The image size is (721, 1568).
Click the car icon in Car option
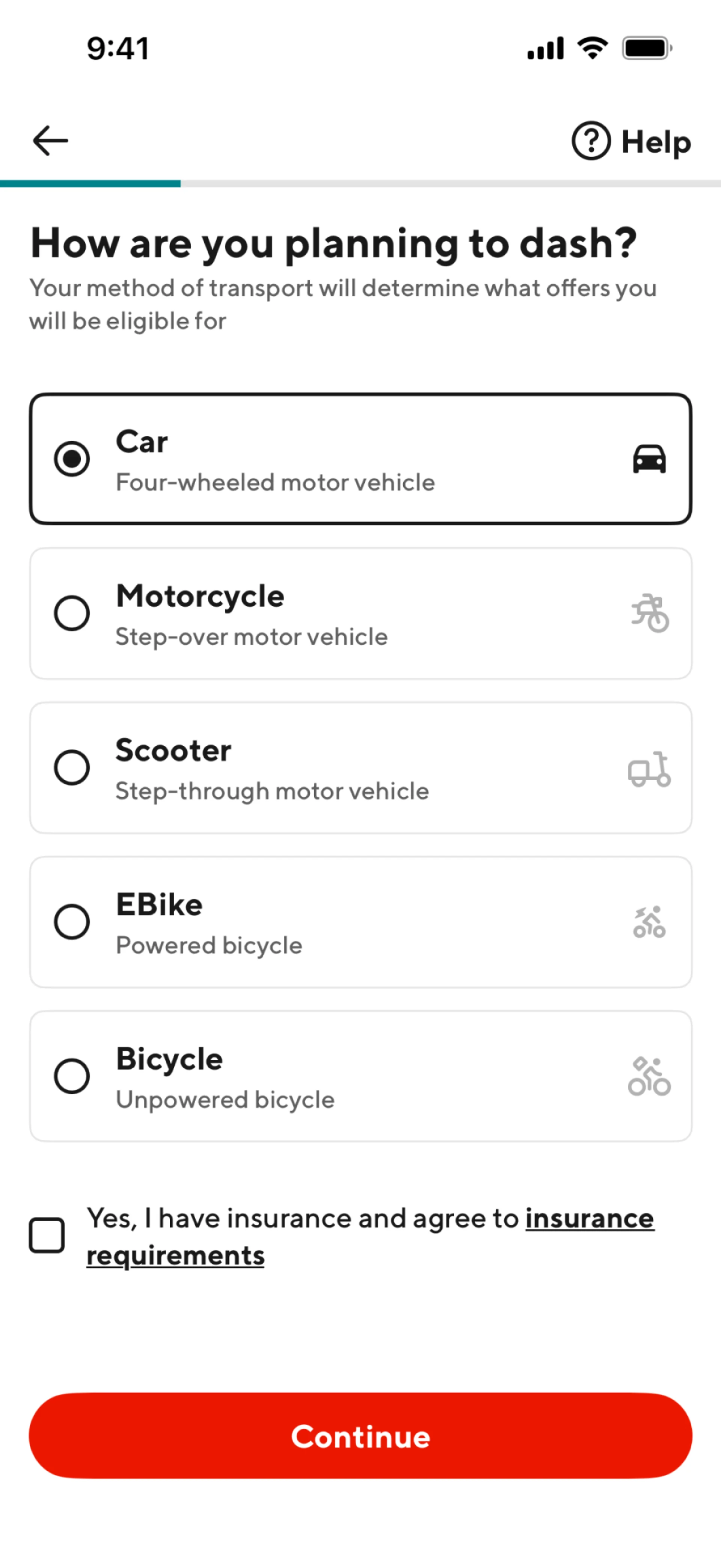(649, 459)
